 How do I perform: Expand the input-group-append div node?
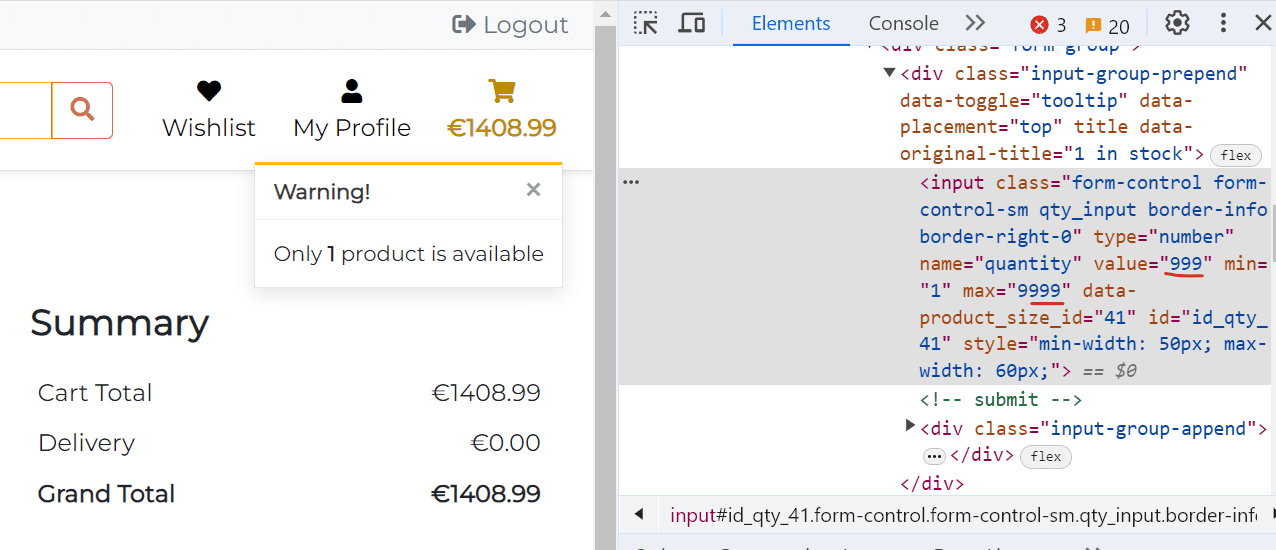(x=910, y=426)
